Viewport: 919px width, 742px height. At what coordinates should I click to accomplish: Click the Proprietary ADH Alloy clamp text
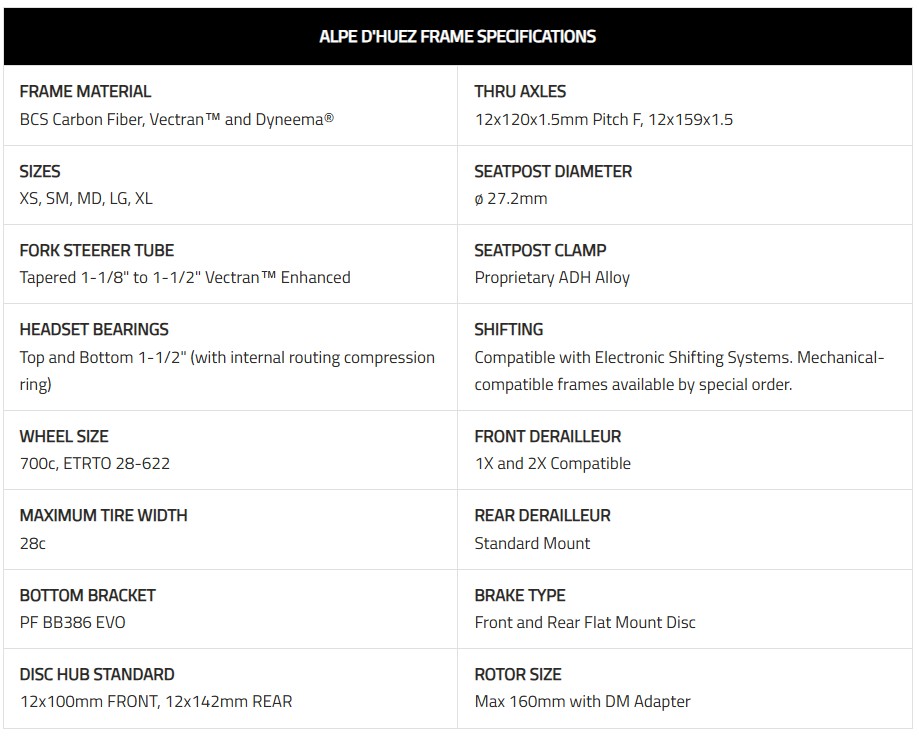pyautogui.click(x=552, y=278)
